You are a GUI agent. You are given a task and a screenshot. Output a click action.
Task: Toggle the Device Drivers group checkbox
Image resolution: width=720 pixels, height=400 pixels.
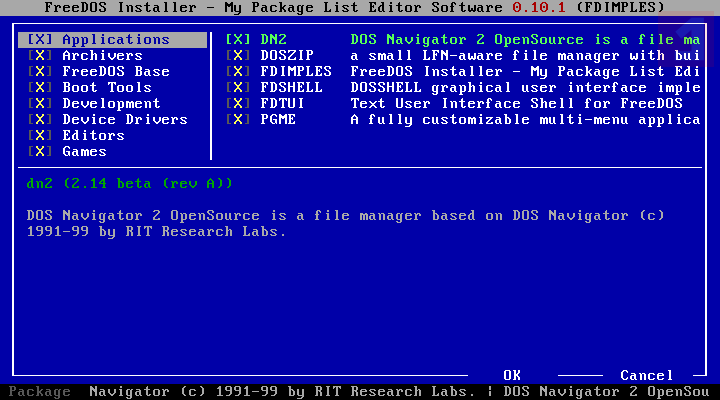tap(40, 119)
